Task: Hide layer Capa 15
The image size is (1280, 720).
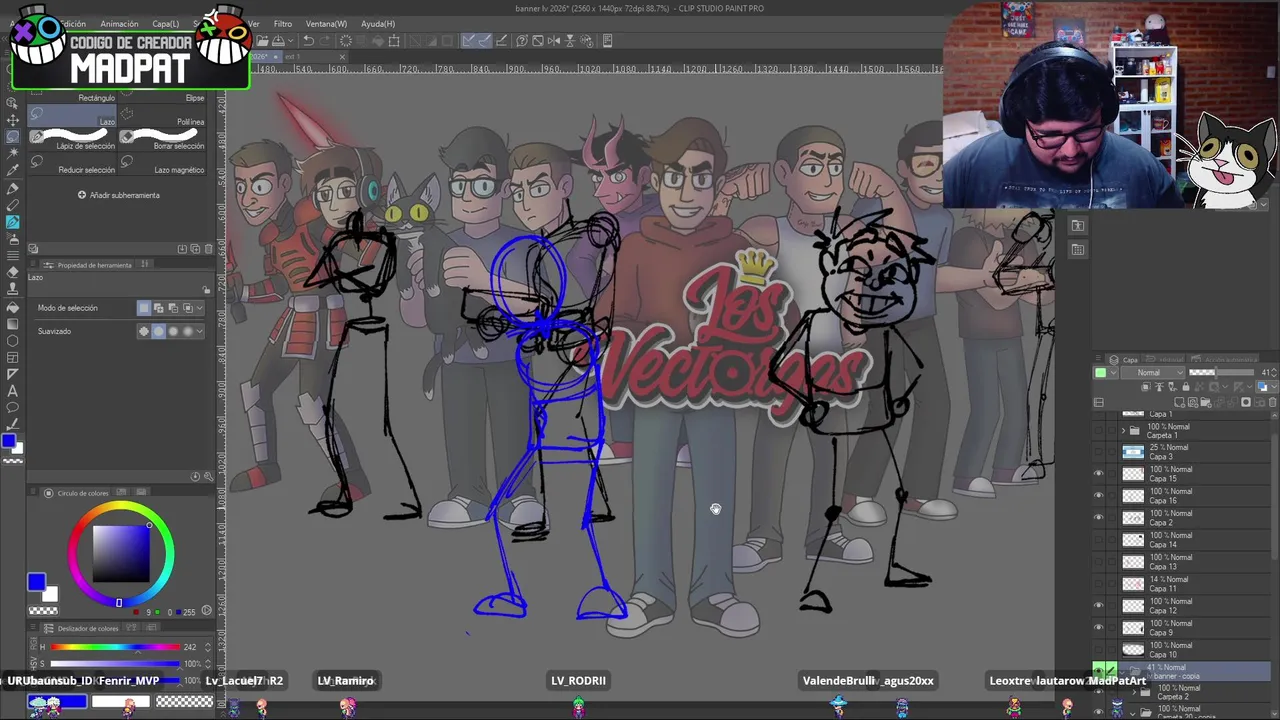Action: (x=1098, y=474)
